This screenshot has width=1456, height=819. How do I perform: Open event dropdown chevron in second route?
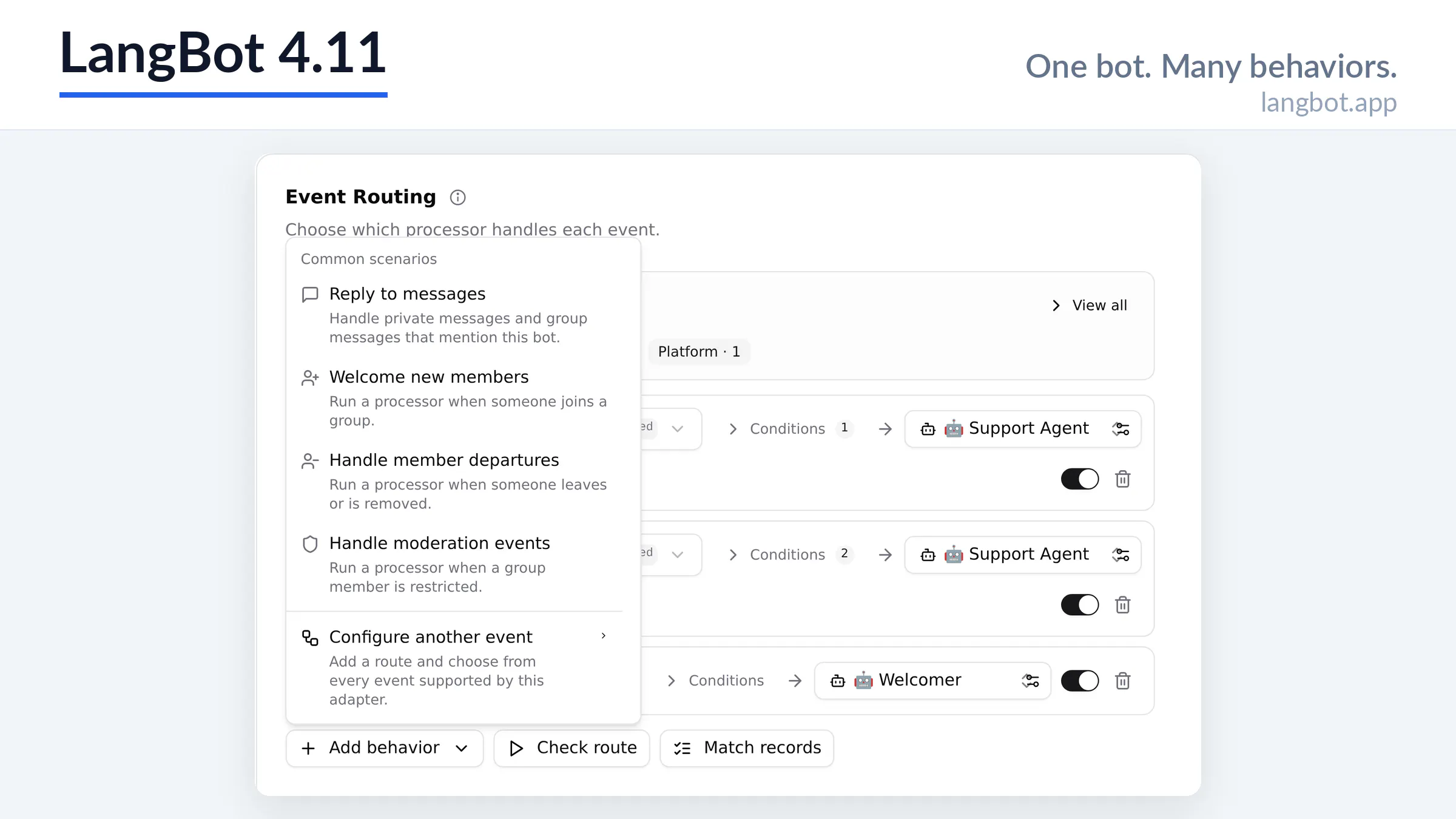pos(678,554)
